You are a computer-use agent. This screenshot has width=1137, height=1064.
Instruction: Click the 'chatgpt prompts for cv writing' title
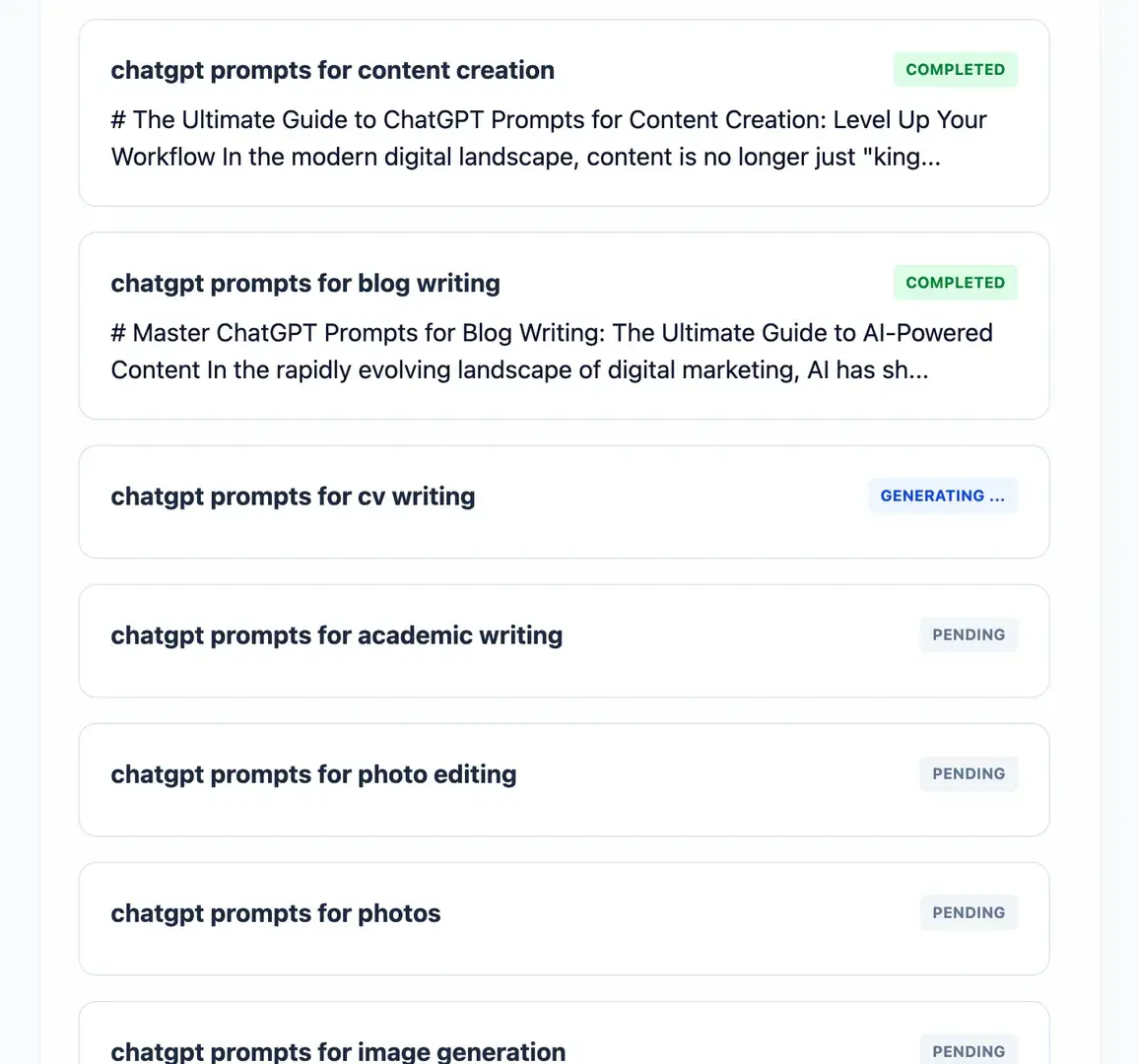tap(293, 496)
